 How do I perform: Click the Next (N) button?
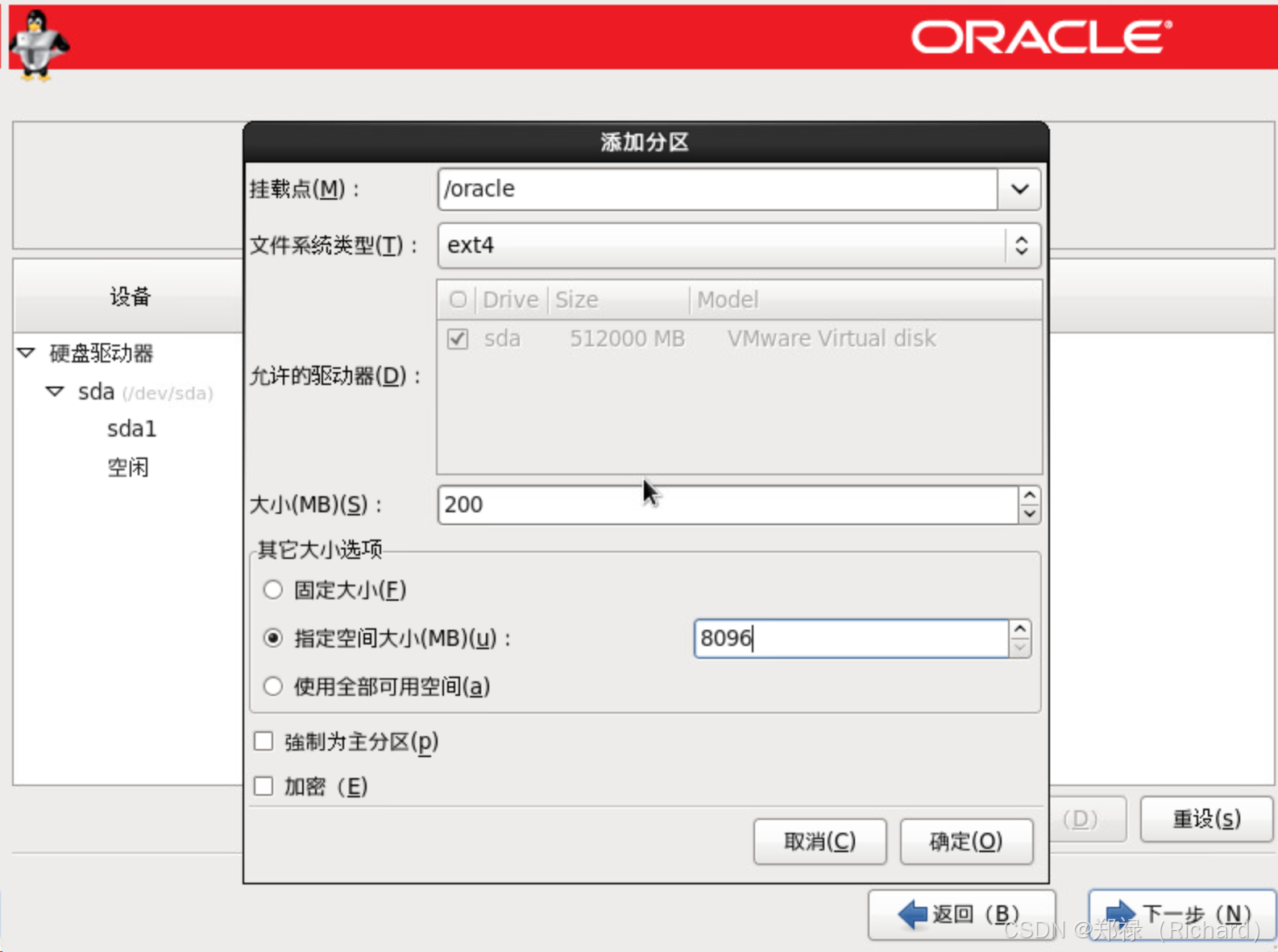[1181, 914]
